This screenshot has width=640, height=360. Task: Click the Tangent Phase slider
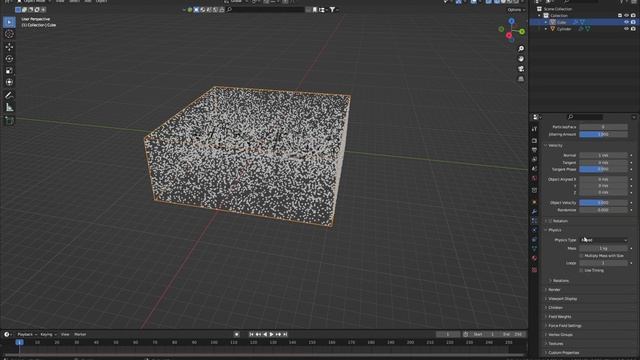point(603,169)
